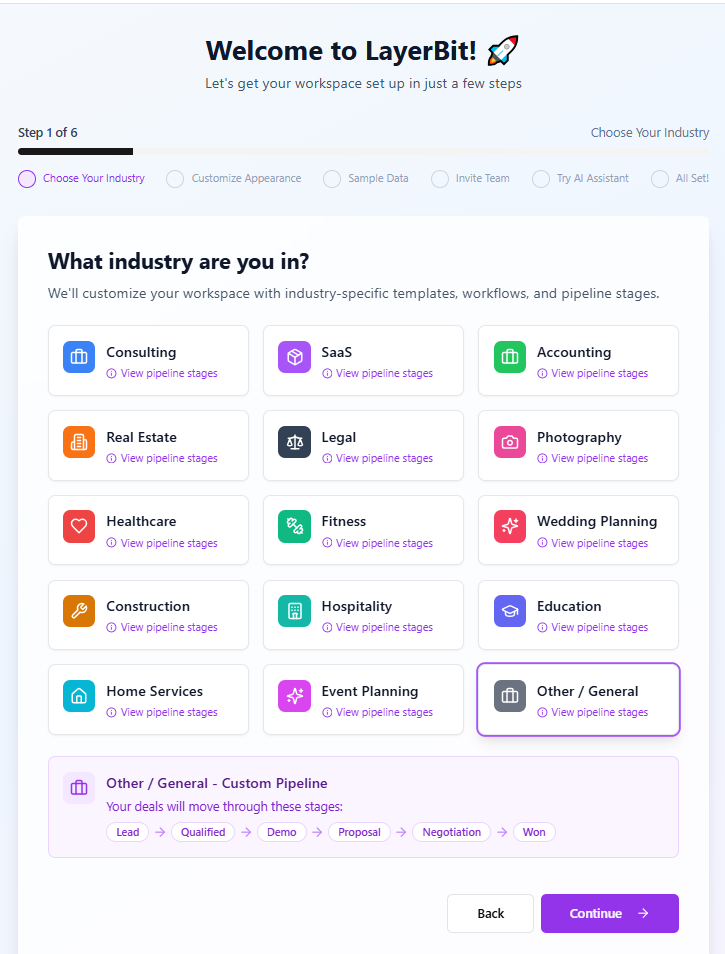Viewport: 725px width, 954px height.
Task: Click the Back button
Action: tap(490, 913)
